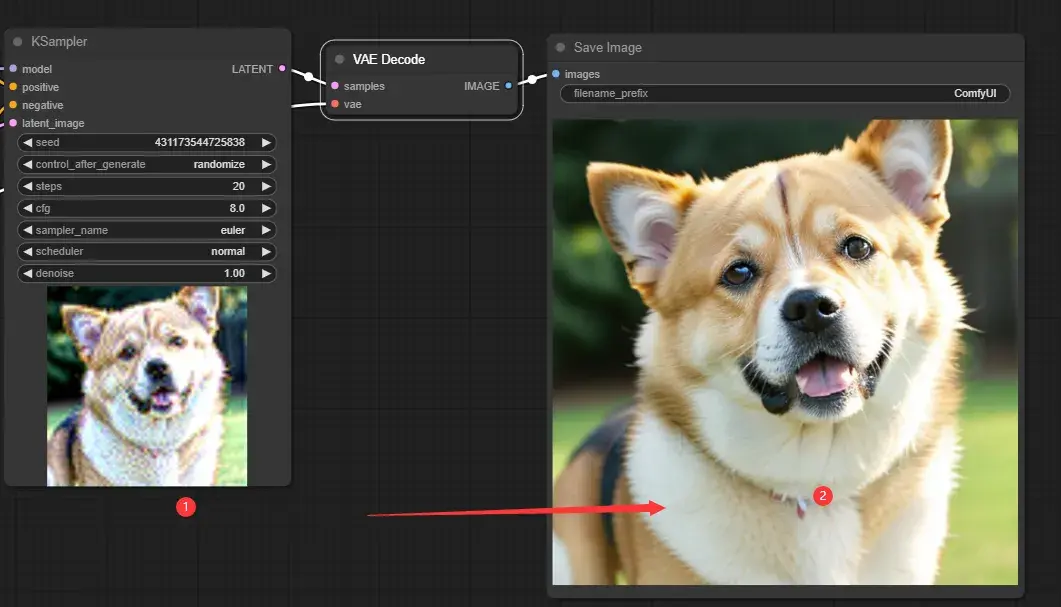1061x607 pixels.
Task: Increase cfg value using right arrow
Action: point(266,209)
